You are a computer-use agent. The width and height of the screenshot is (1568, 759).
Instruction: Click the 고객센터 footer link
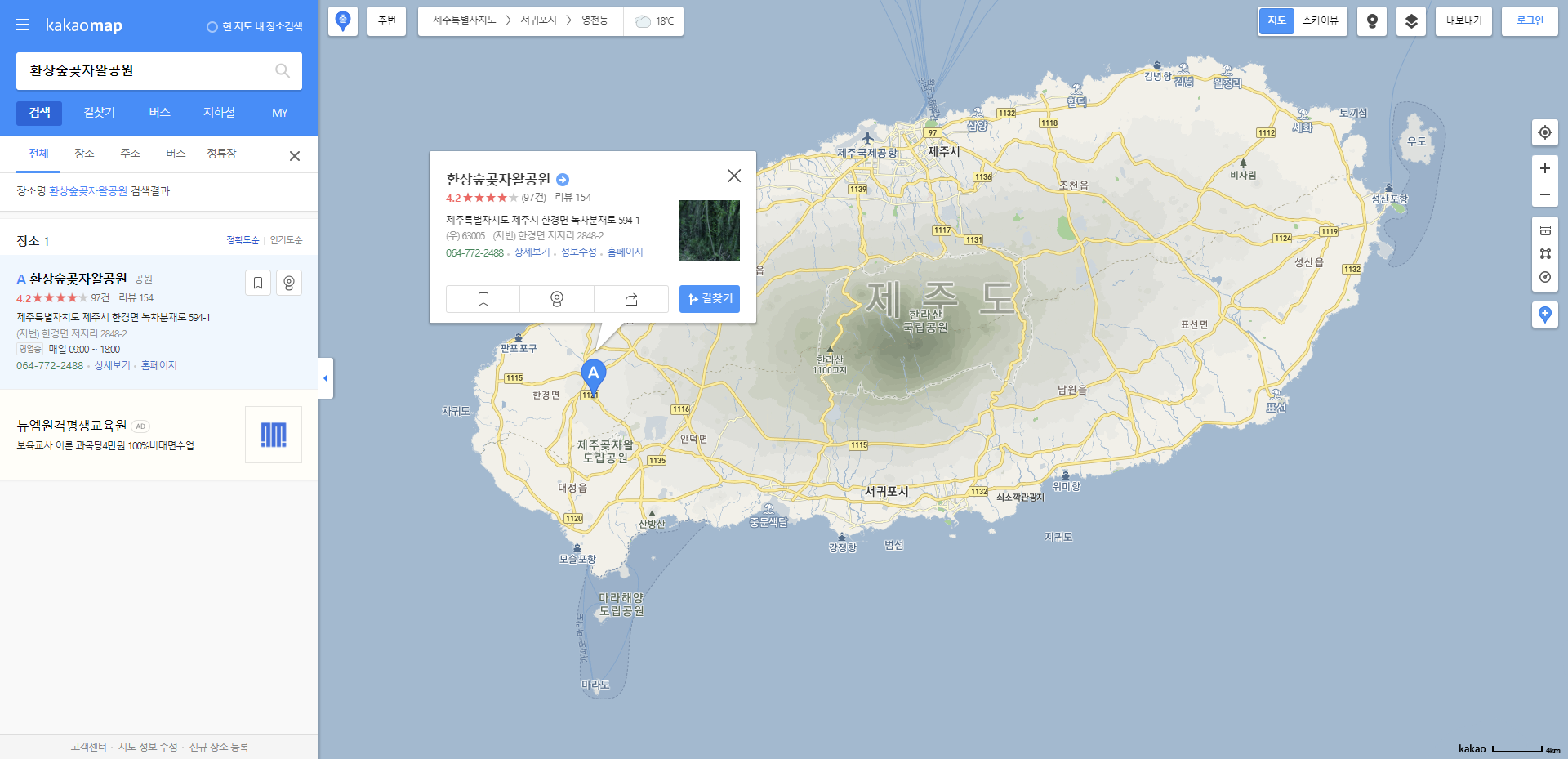click(88, 747)
